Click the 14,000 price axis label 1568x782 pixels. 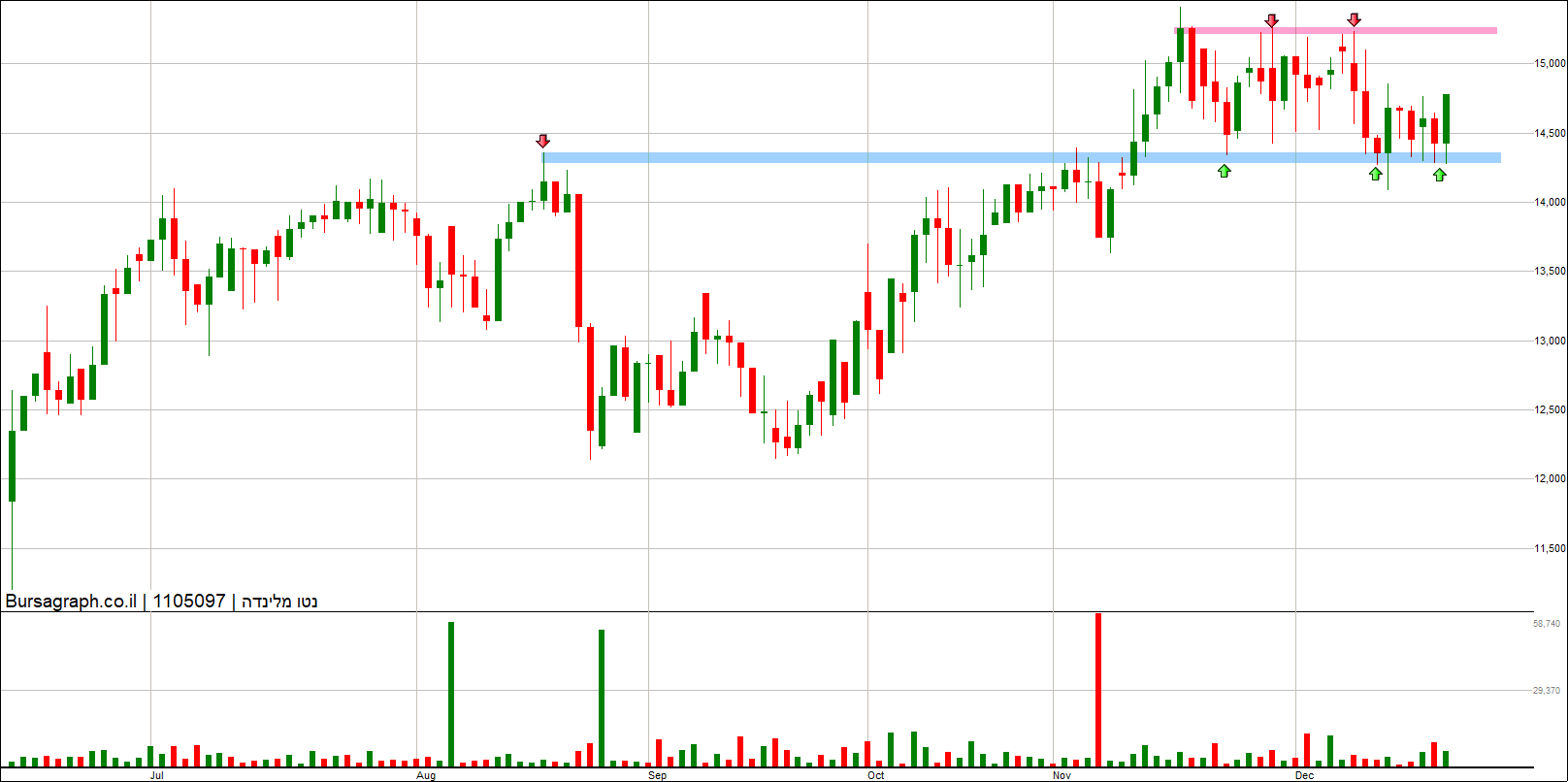(1550, 203)
